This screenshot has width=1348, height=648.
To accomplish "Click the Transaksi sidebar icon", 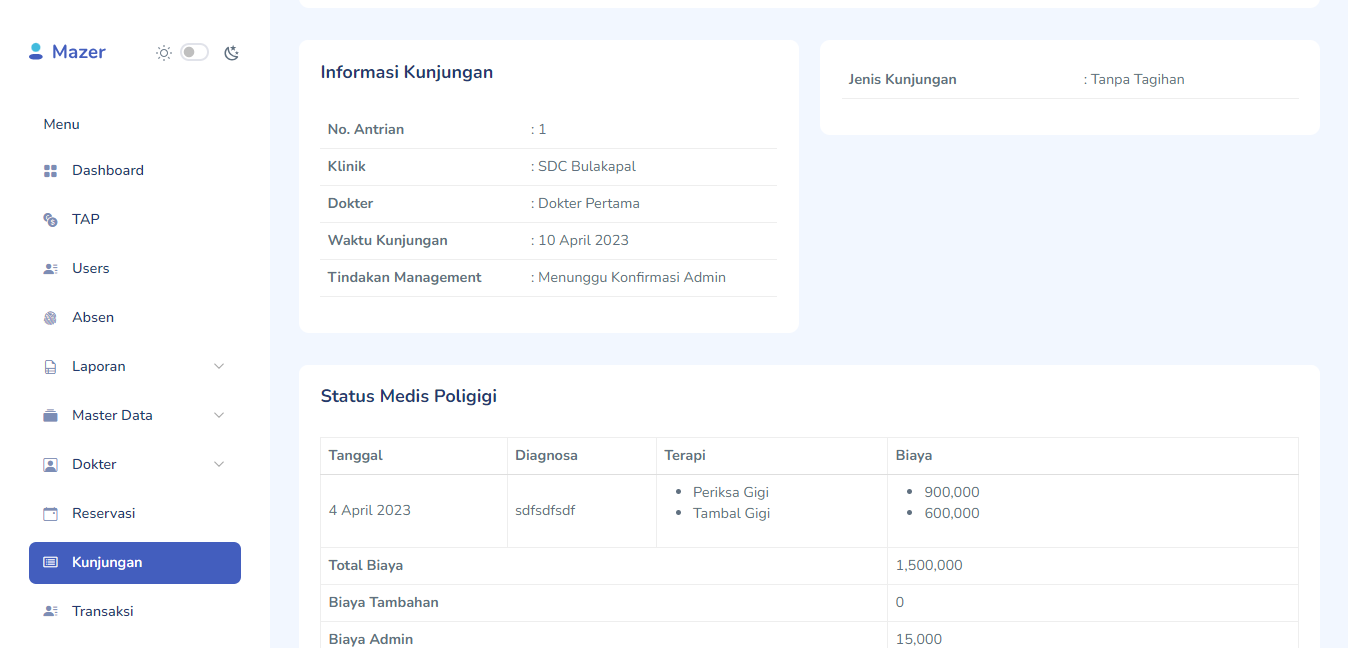I will tap(50, 612).
